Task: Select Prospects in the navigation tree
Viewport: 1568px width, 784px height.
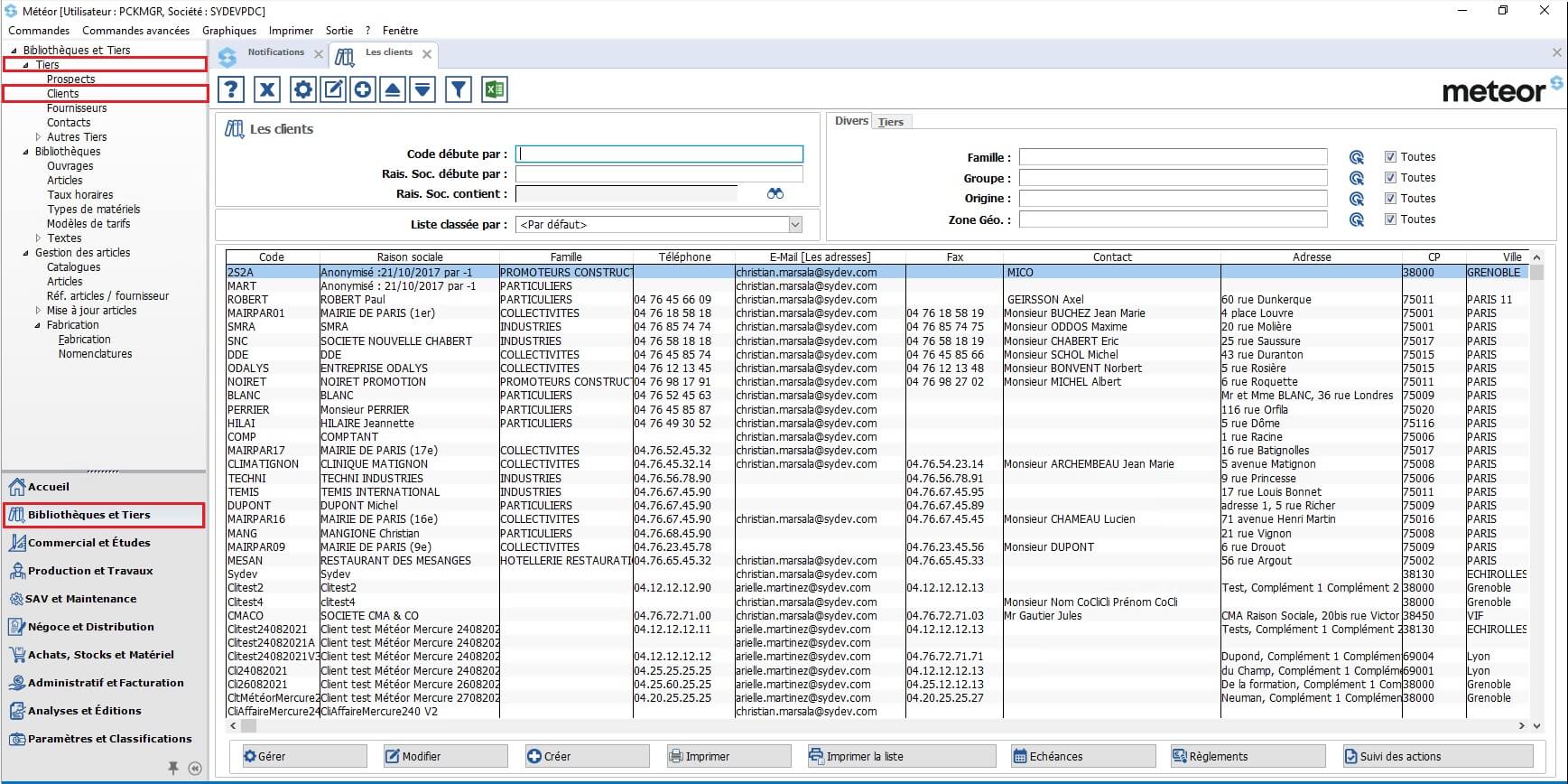Action: coord(70,79)
